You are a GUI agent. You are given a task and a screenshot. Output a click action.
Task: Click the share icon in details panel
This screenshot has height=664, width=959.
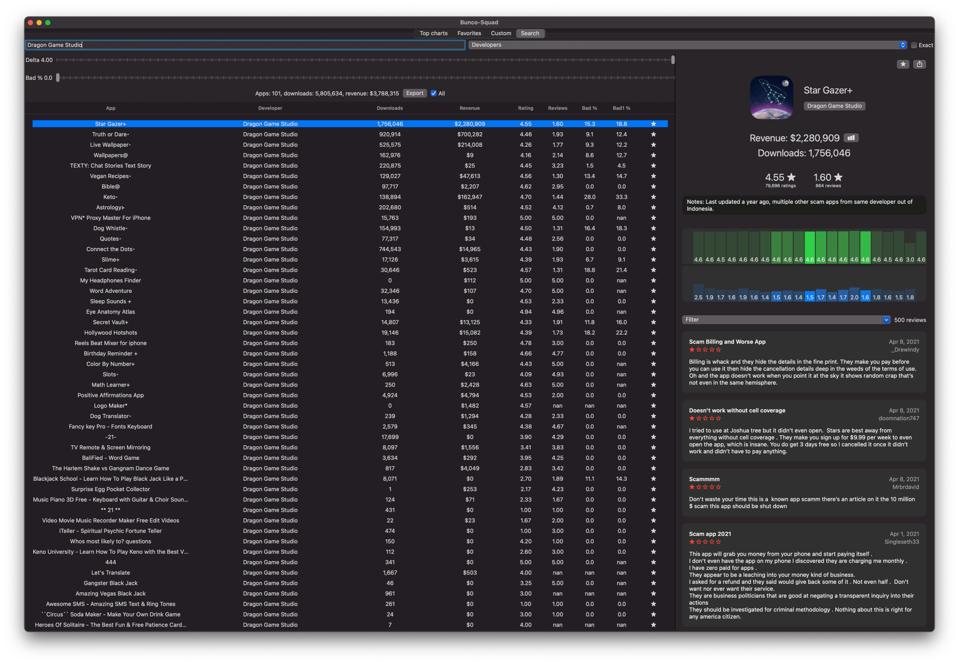coord(919,64)
